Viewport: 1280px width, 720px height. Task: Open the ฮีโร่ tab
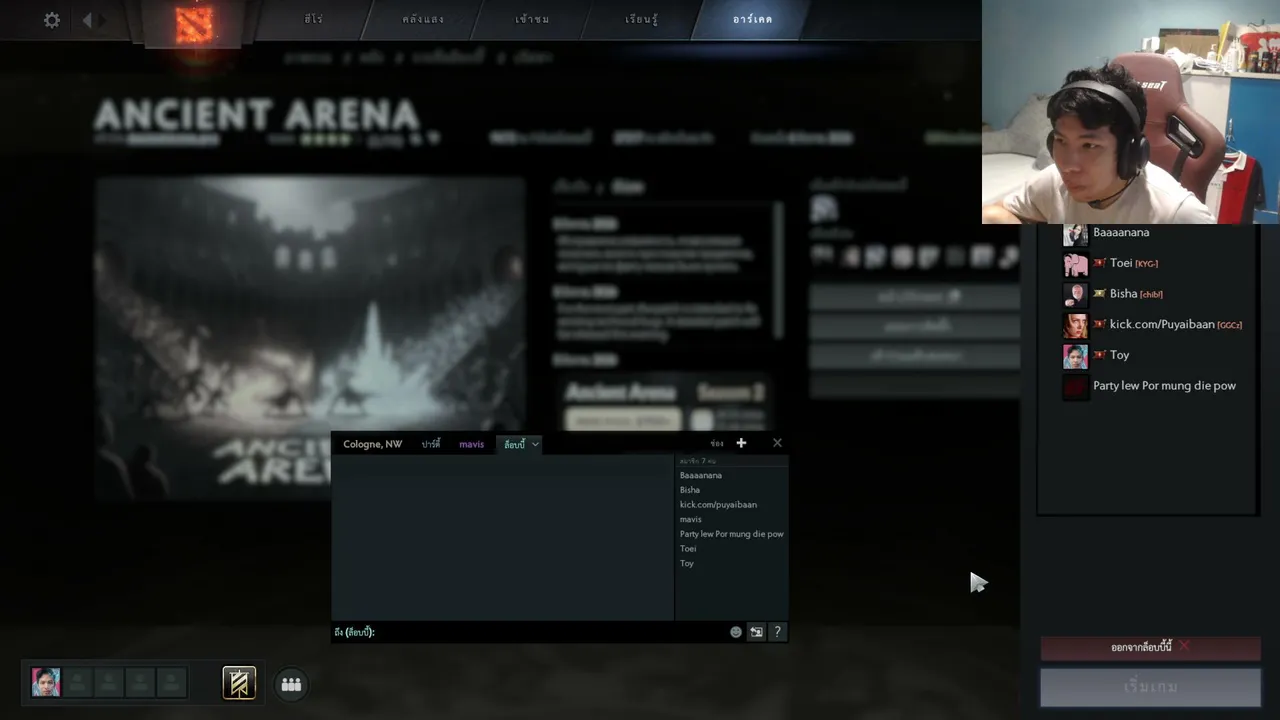point(313,19)
